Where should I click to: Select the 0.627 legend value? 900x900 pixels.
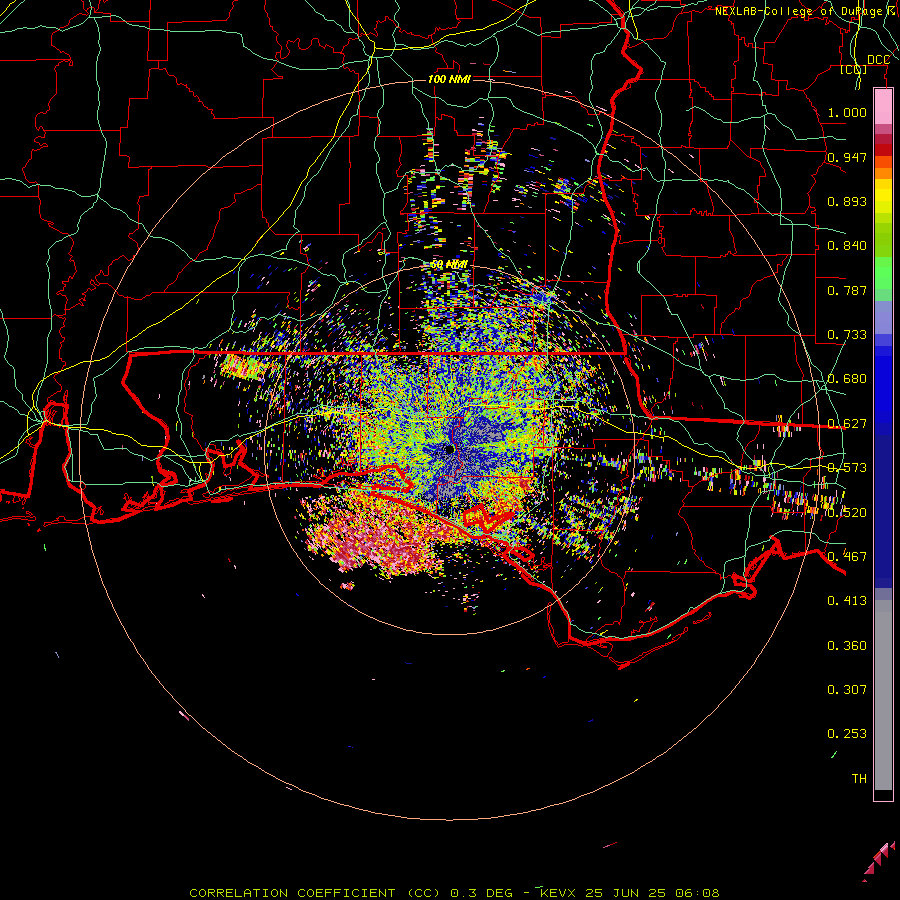tap(847, 423)
